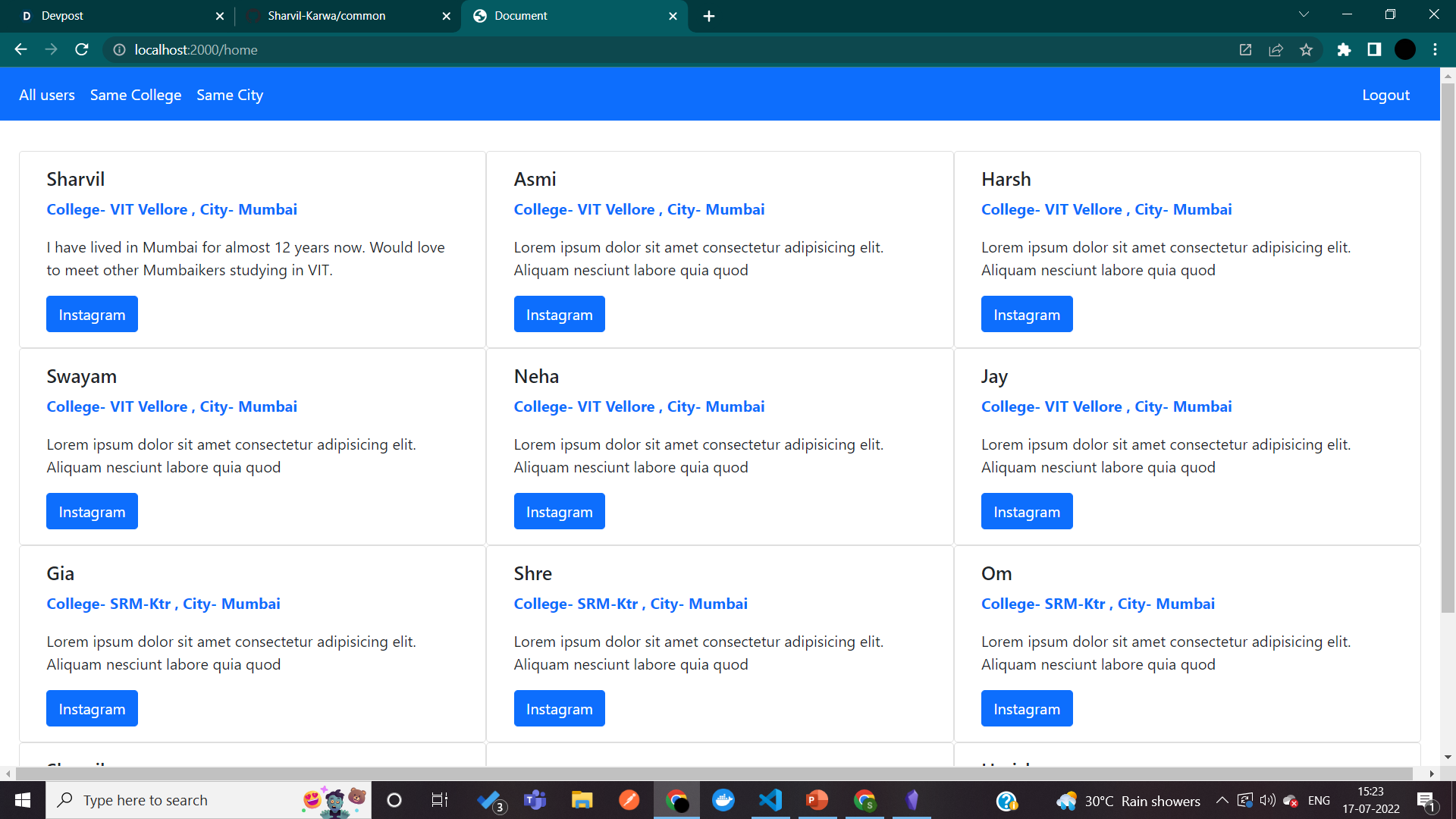Switch to Sharvil-Karwa/common tab

tap(326, 15)
